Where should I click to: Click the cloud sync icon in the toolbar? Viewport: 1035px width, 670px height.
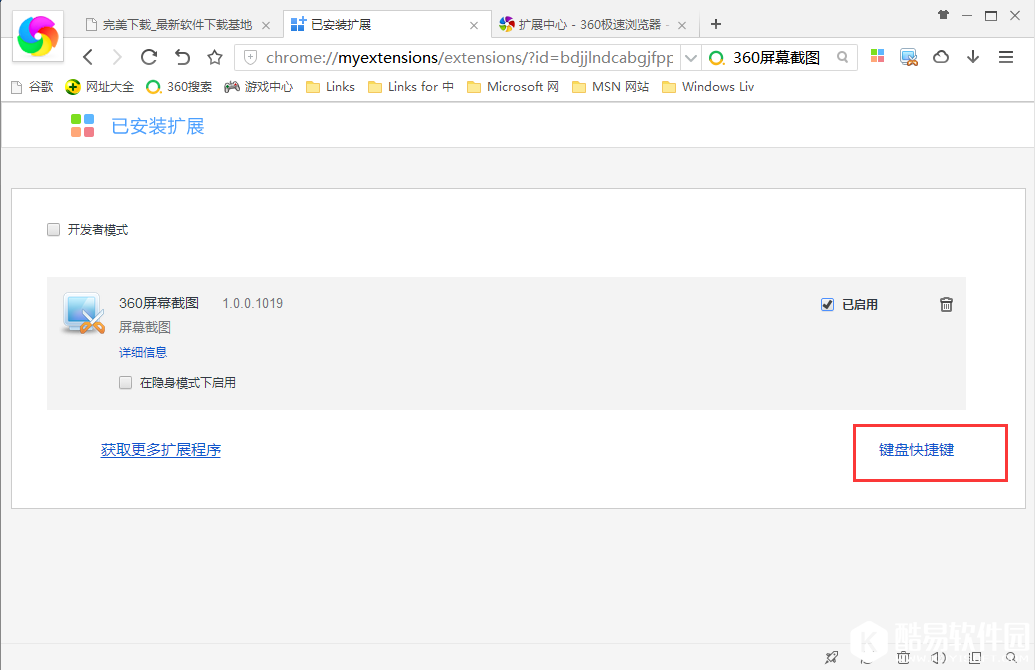point(940,57)
